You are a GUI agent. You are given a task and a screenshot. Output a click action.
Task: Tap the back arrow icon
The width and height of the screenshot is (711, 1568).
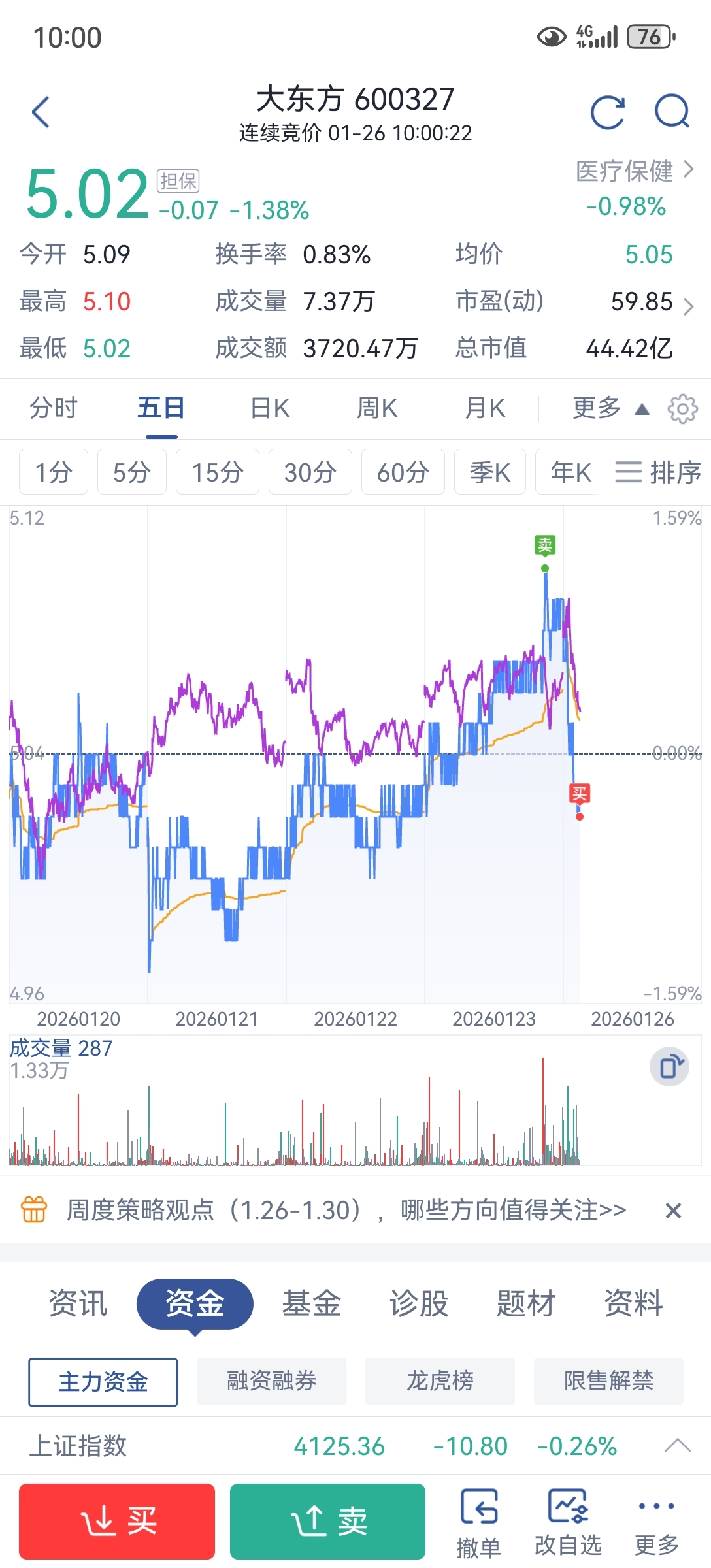[41, 112]
